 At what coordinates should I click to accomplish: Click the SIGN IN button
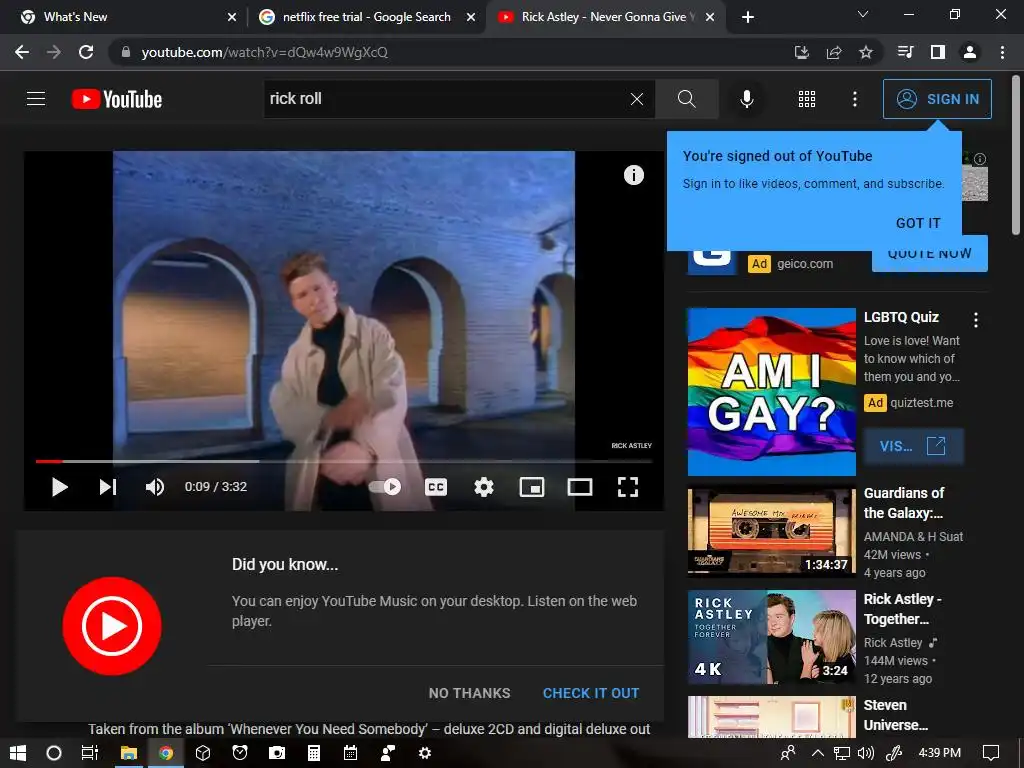937,99
